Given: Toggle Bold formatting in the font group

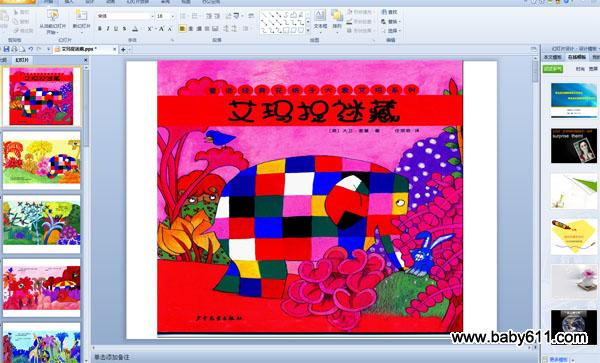Looking at the screenshot, I should (x=100, y=29).
